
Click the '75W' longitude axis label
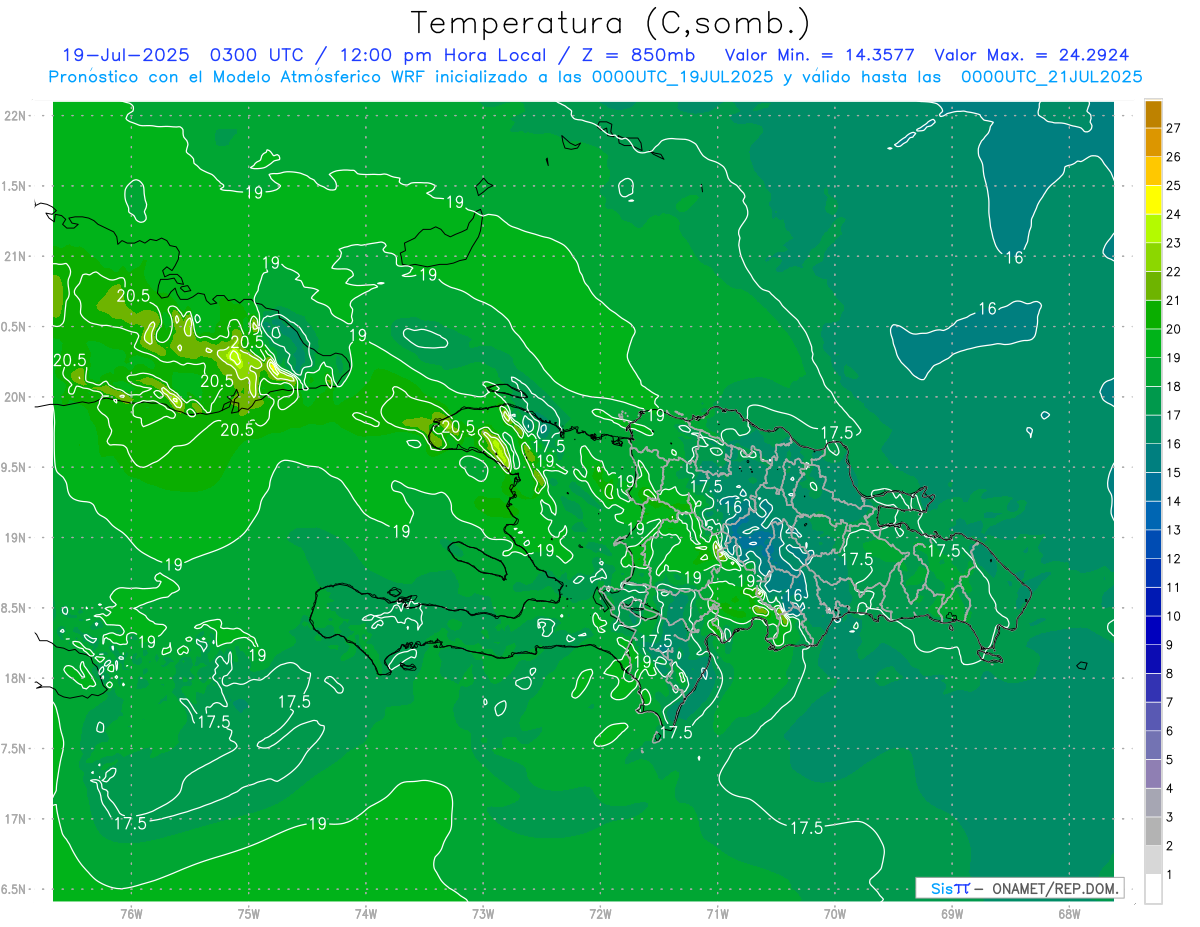pyautogui.click(x=249, y=913)
